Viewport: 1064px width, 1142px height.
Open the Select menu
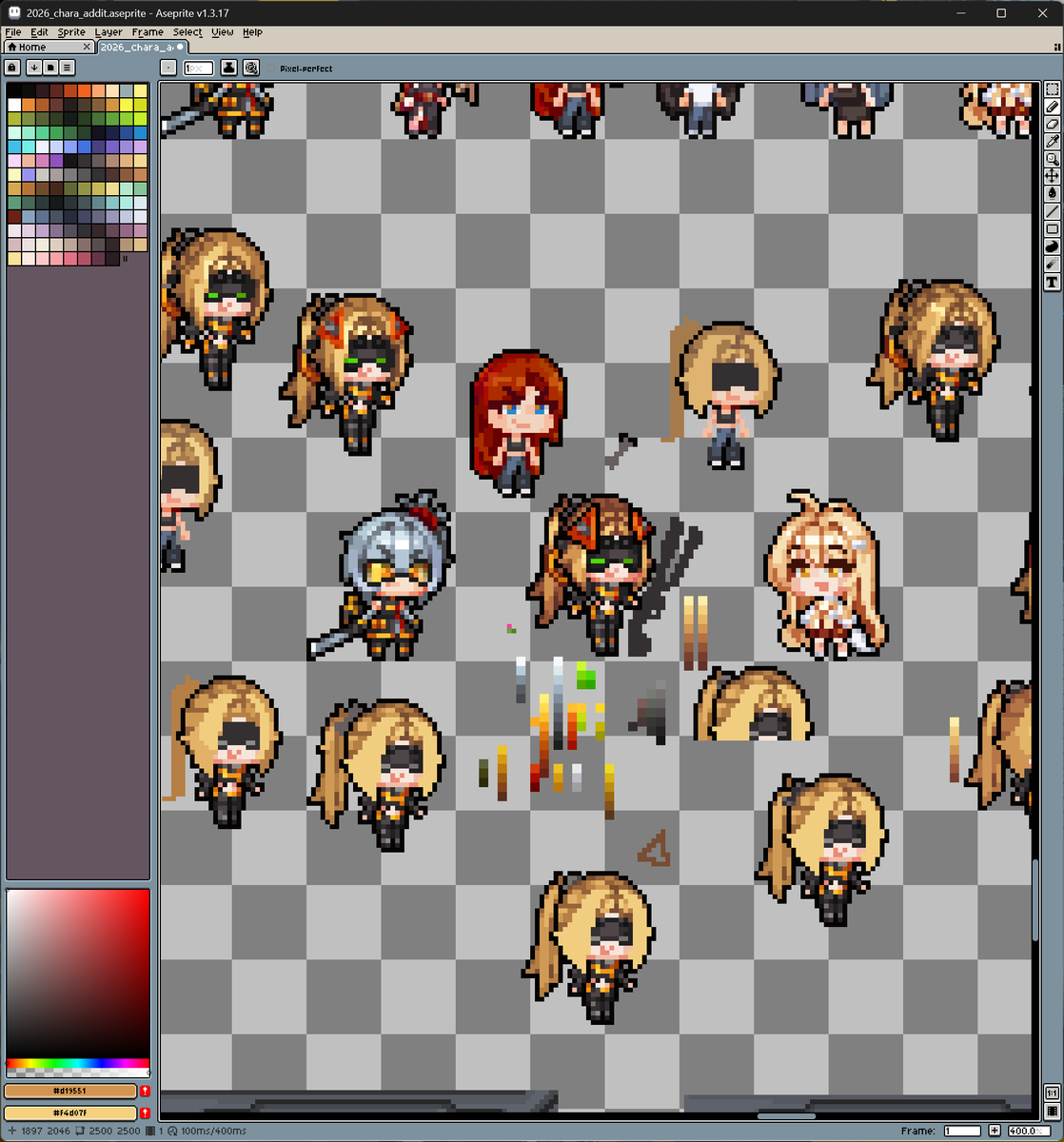(x=187, y=32)
